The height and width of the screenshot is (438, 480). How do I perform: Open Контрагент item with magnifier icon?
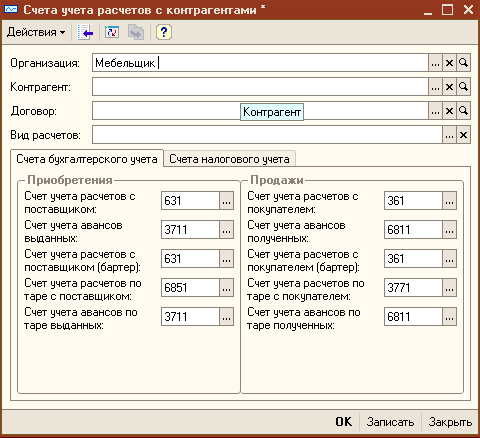463,87
